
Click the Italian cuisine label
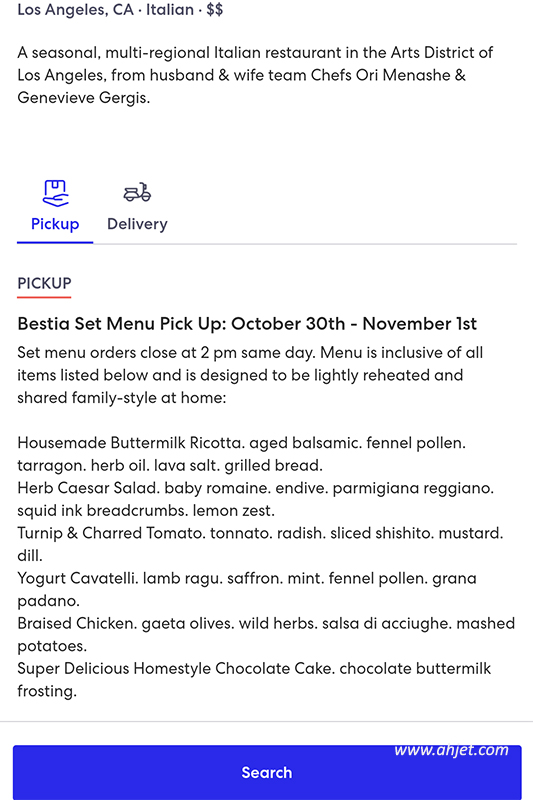pos(170,10)
